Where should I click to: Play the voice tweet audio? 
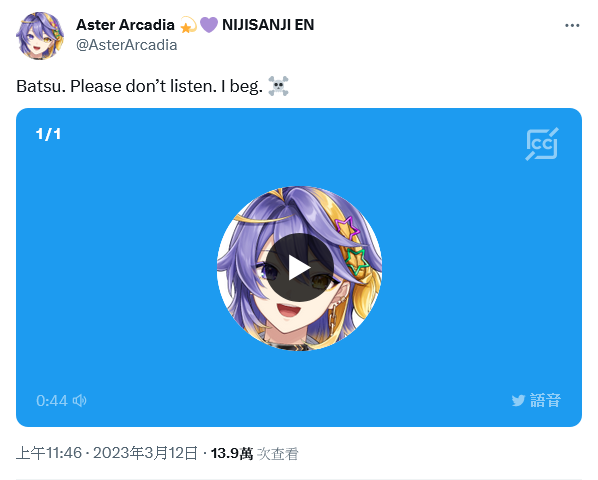click(299, 268)
